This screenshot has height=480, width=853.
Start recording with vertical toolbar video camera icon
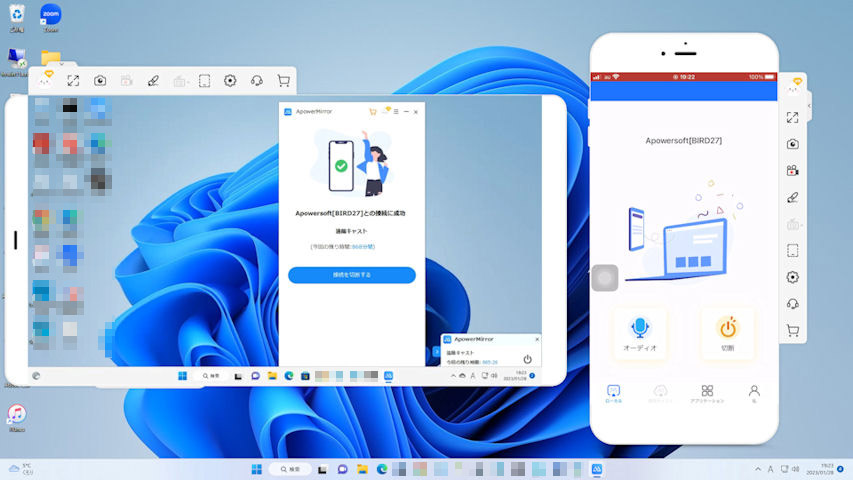[x=793, y=171]
